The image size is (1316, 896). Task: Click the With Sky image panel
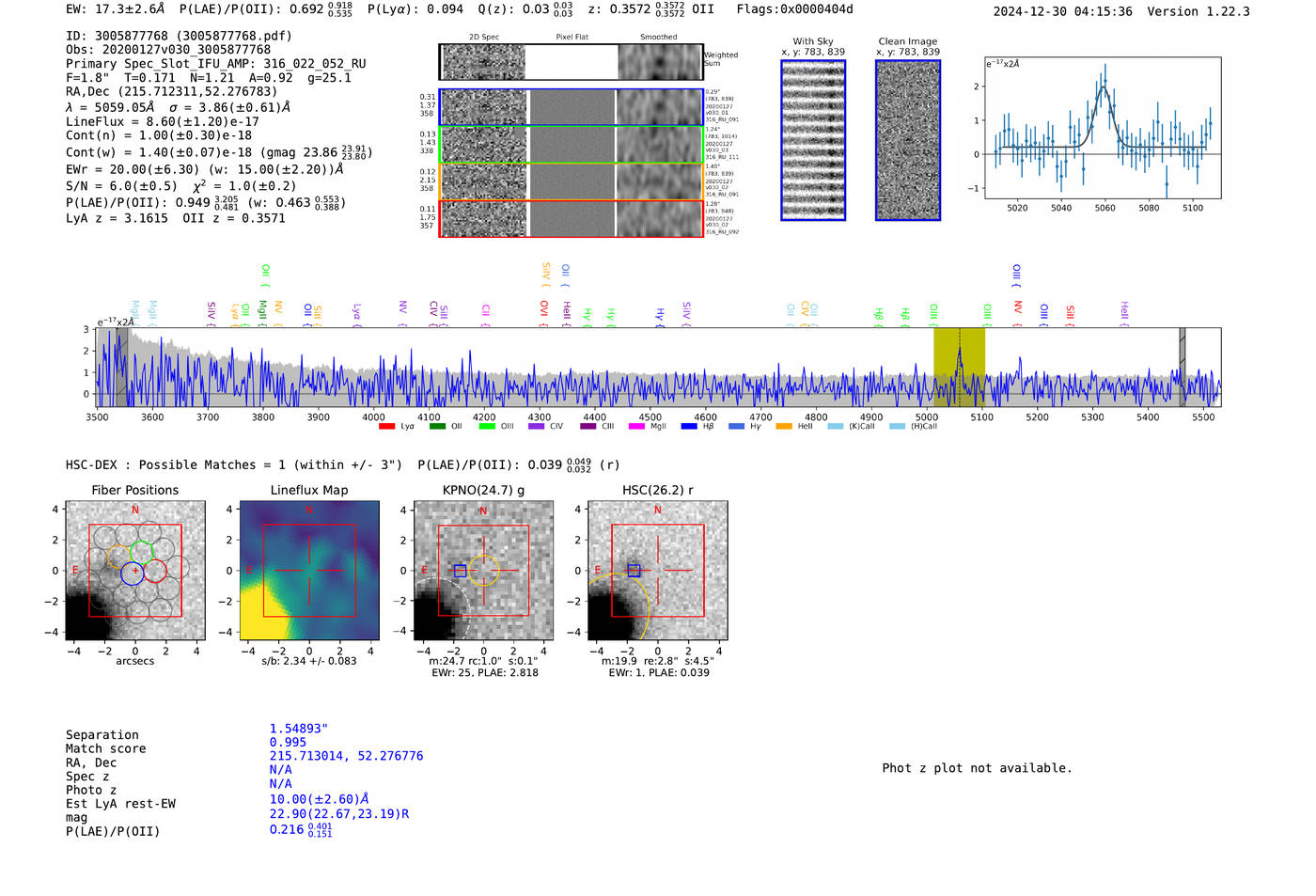(813, 140)
